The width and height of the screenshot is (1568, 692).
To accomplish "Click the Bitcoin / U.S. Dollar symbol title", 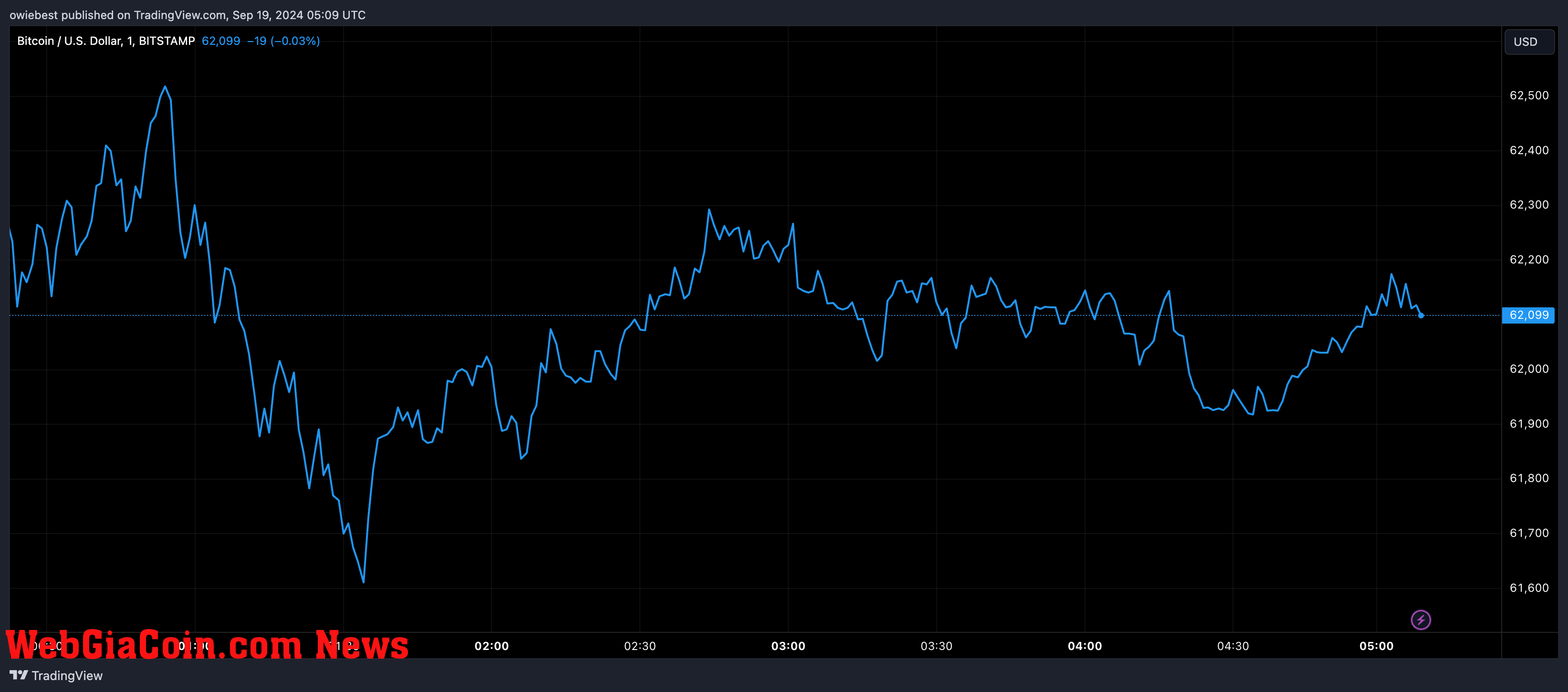I will 106,41.
